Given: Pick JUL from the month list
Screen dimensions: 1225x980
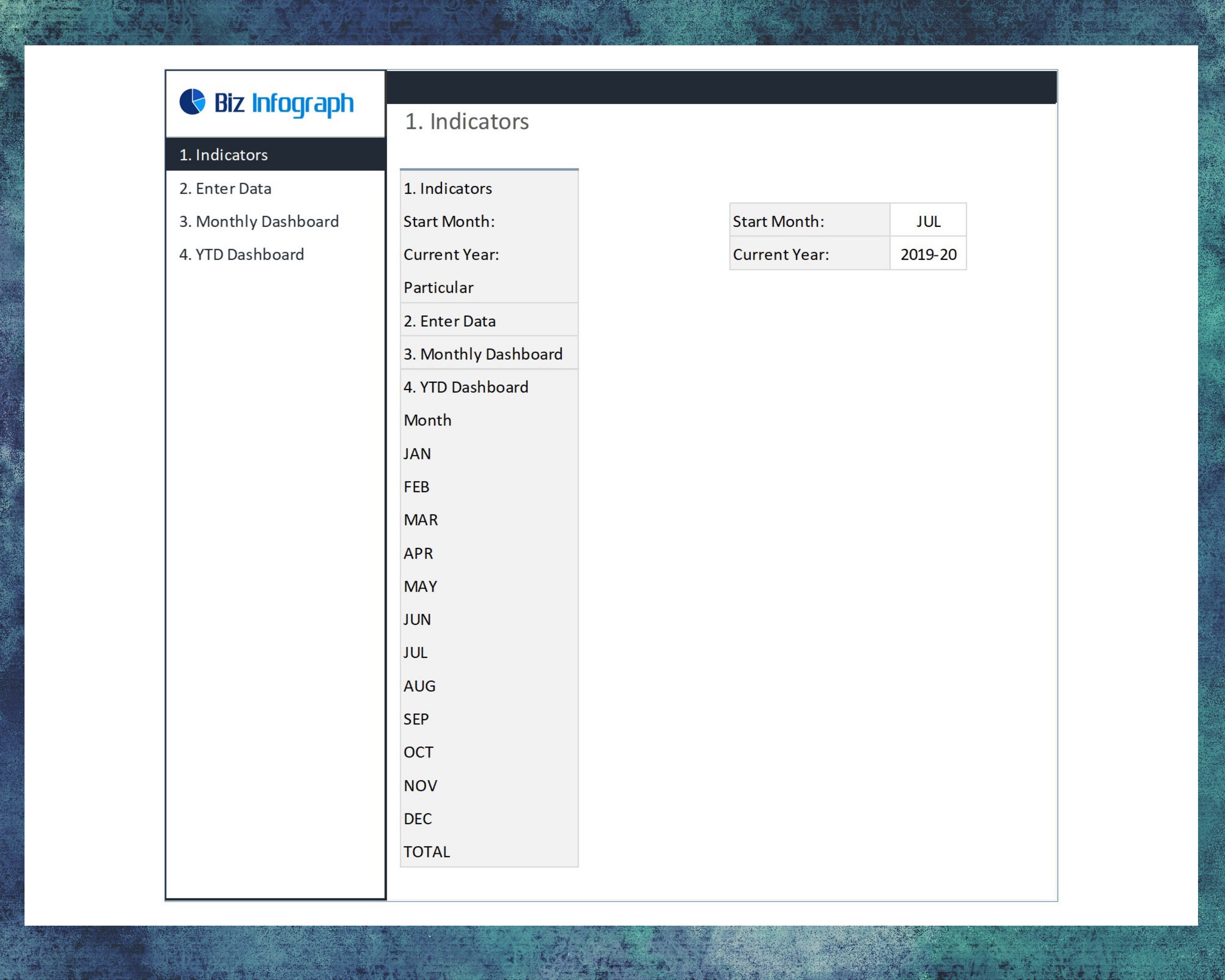Looking at the screenshot, I should coord(415,652).
